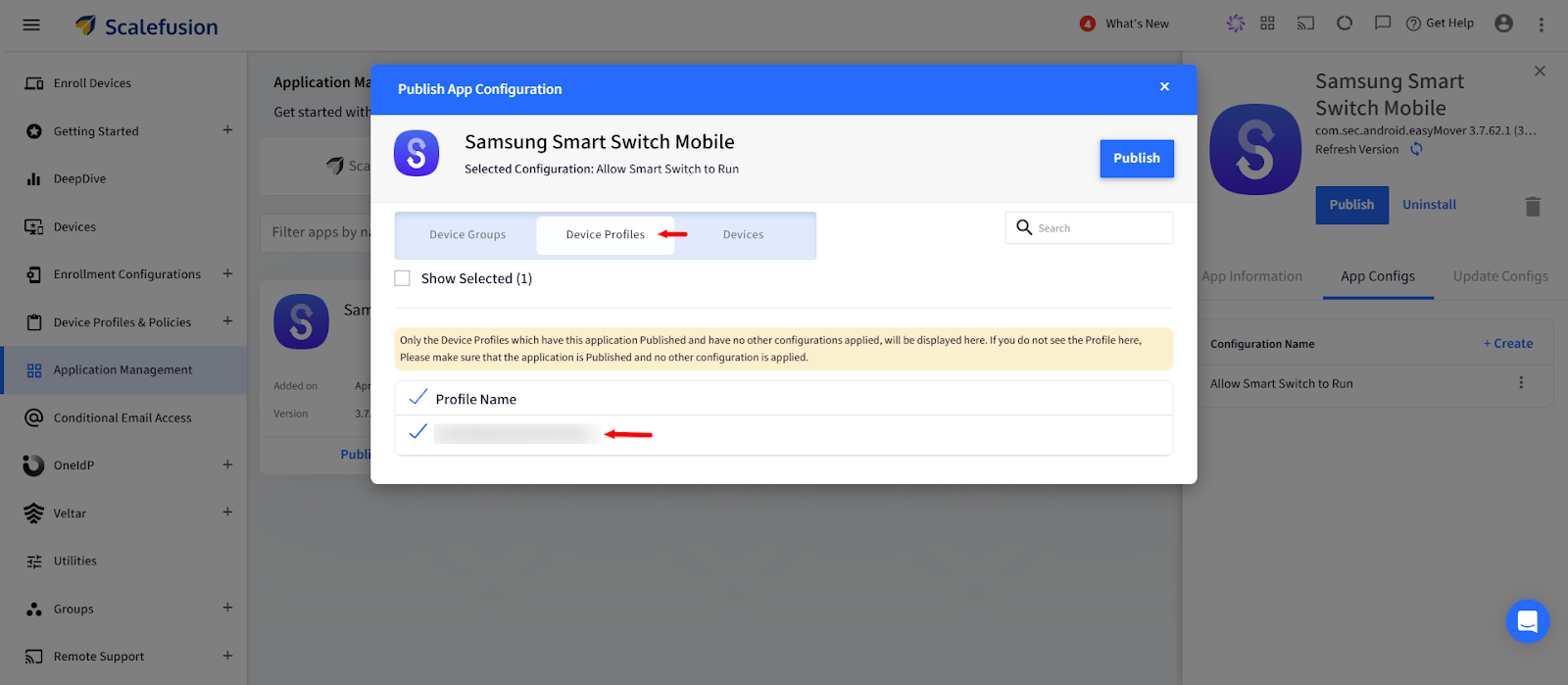Switch to App Configs tab
Screen dimensions: 1568x685
(x=1378, y=276)
